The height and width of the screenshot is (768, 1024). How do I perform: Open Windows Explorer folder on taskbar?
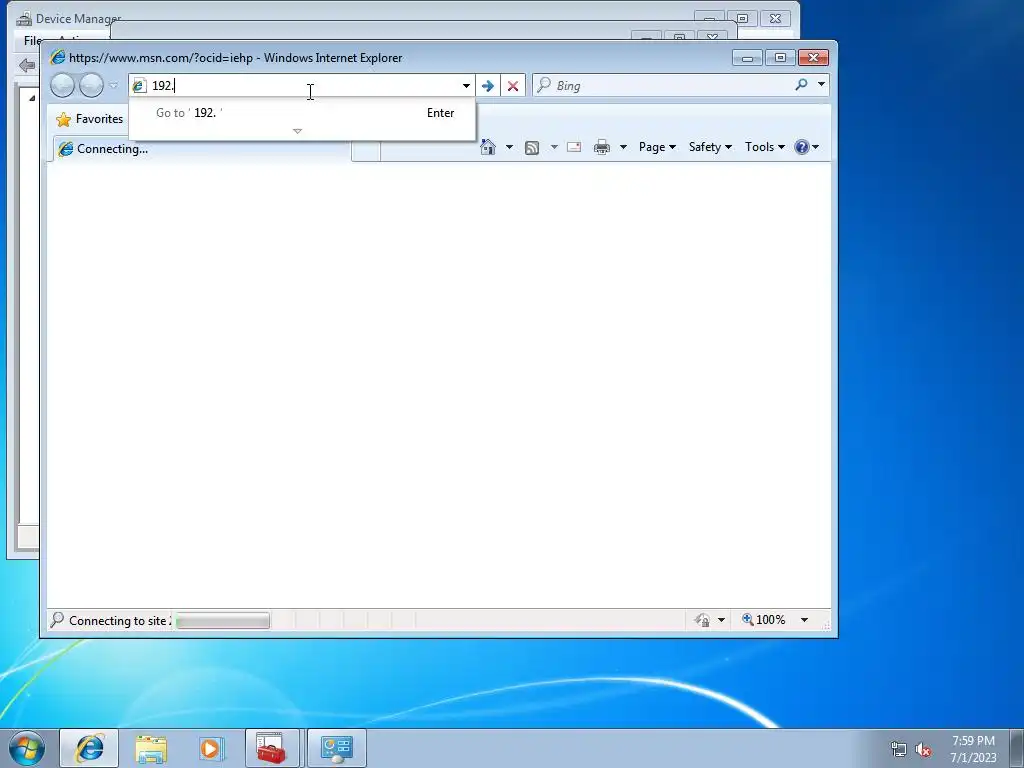click(151, 748)
